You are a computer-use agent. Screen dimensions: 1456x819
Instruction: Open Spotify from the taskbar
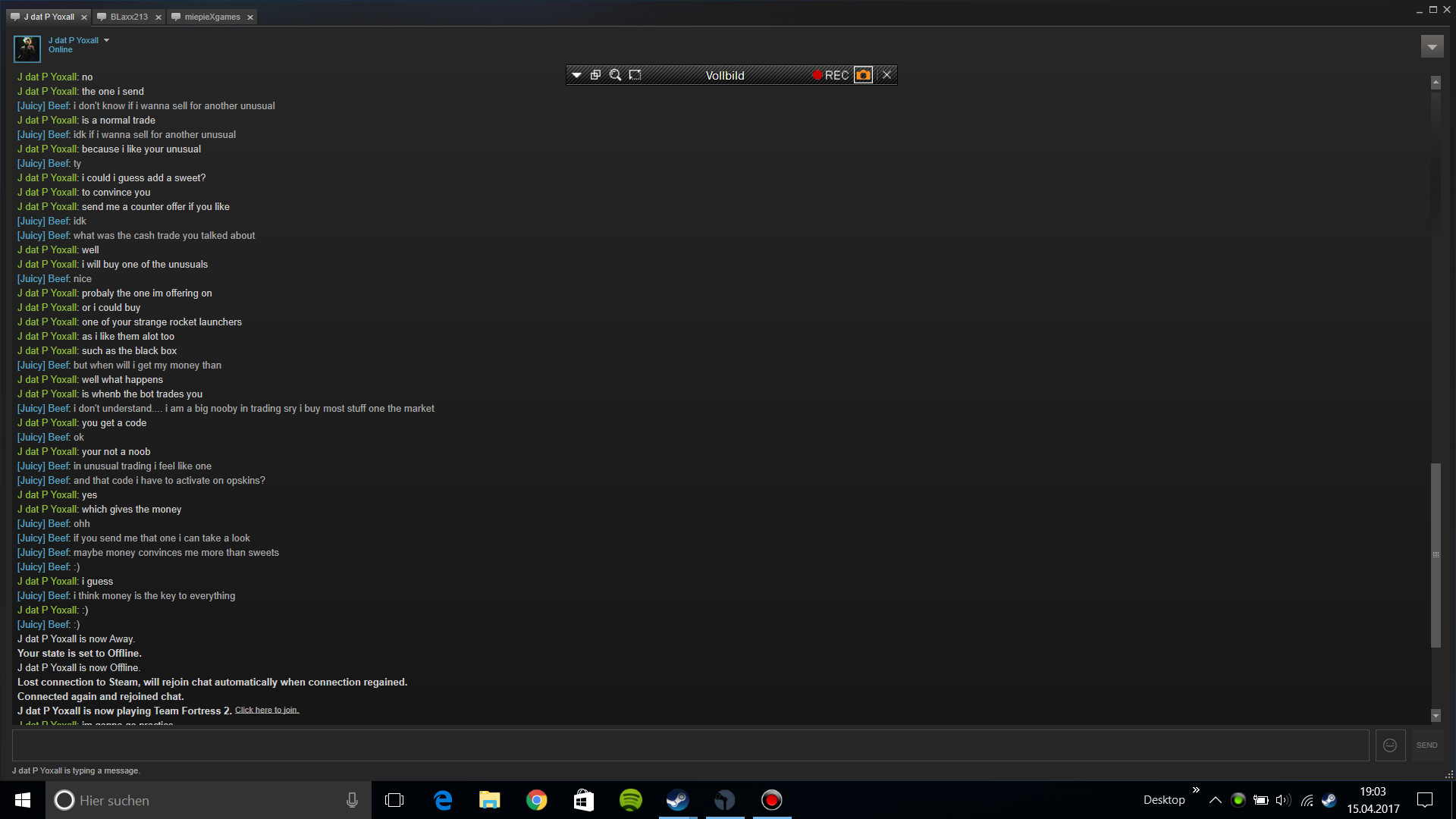631,800
